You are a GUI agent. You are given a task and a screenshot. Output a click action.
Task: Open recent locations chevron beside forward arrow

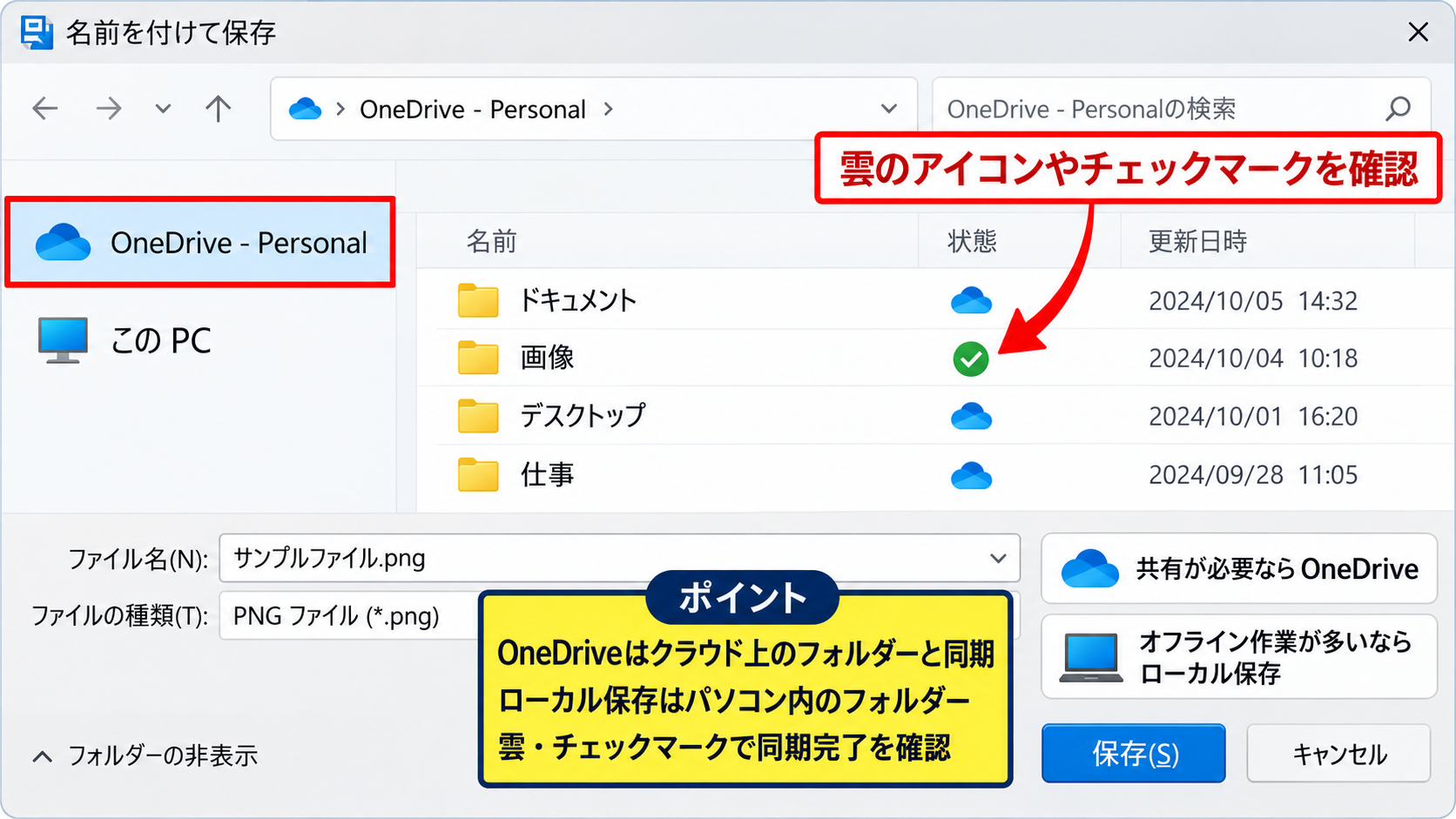pyautogui.click(x=163, y=109)
